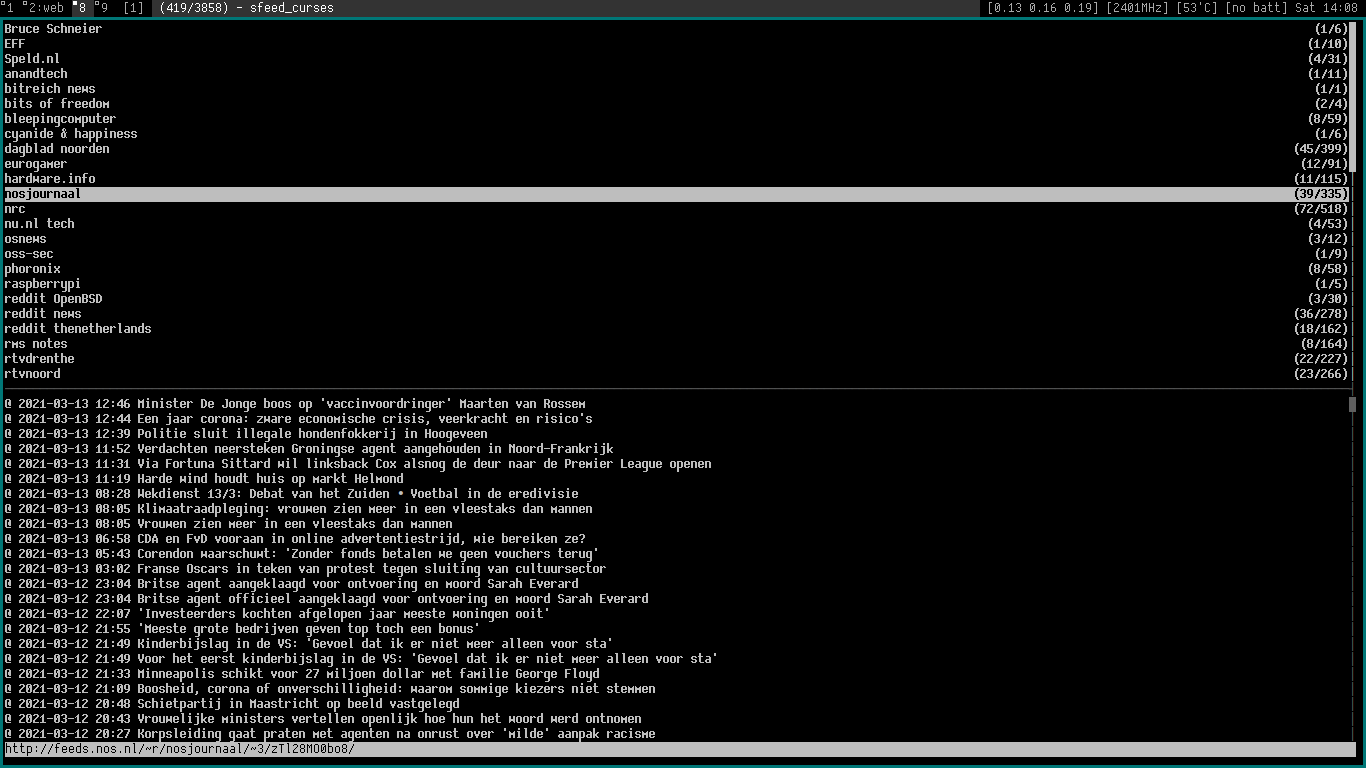The height and width of the screenshot is (768, 1366).
Task: Select the highlighted nosjournaal feed
Action: pos(43,194)
